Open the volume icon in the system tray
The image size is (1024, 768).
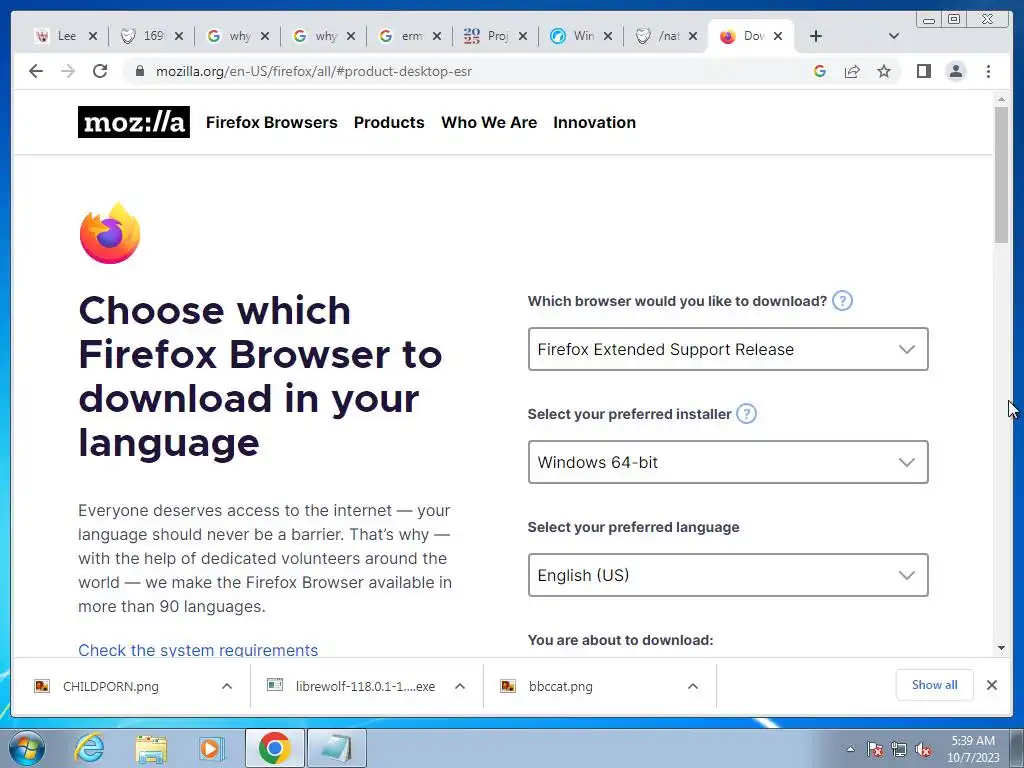click(x=923, y=749)
